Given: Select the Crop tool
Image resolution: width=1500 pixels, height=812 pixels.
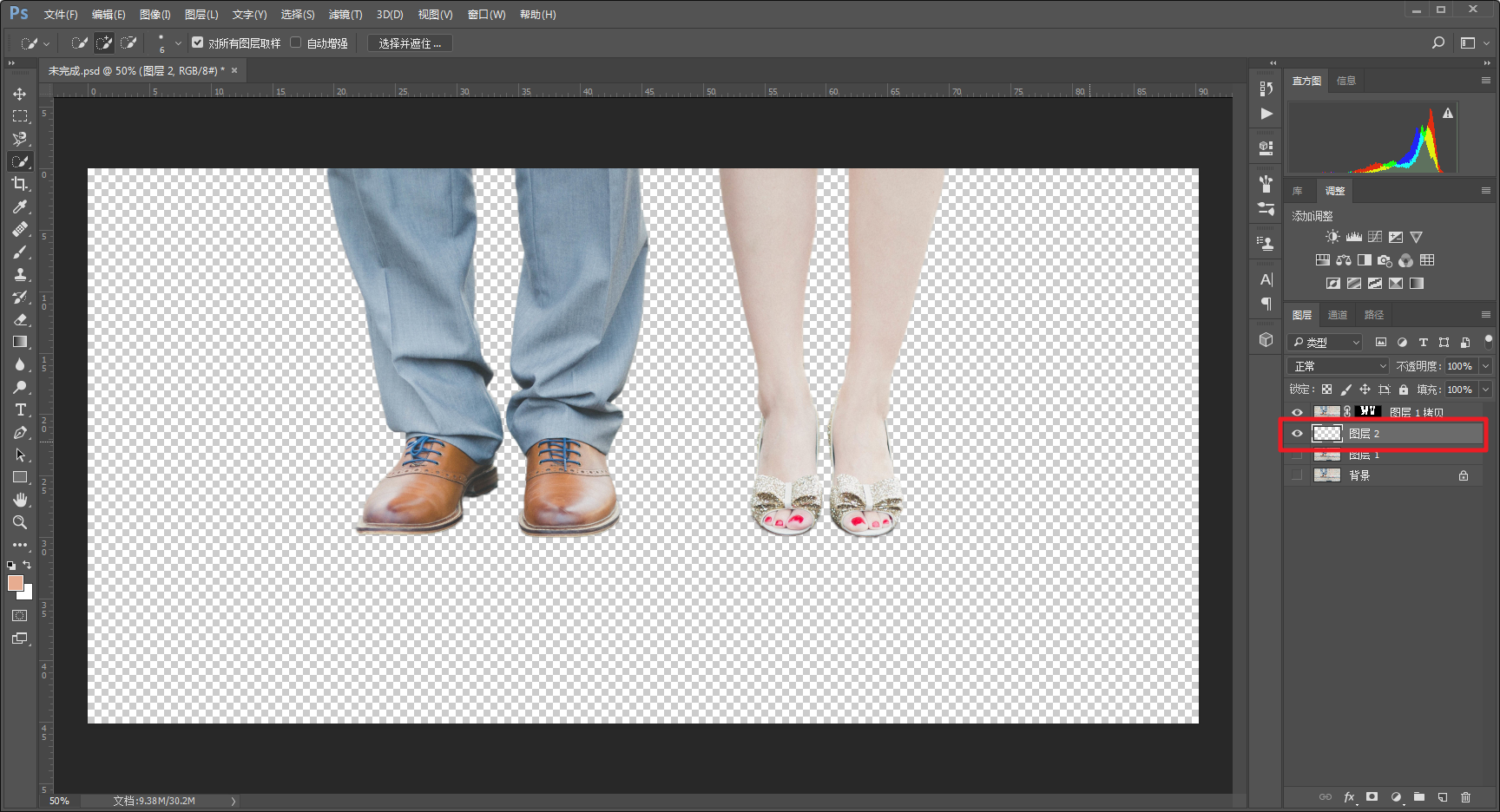Looking at the screenshot, I should tap(20, 184).
